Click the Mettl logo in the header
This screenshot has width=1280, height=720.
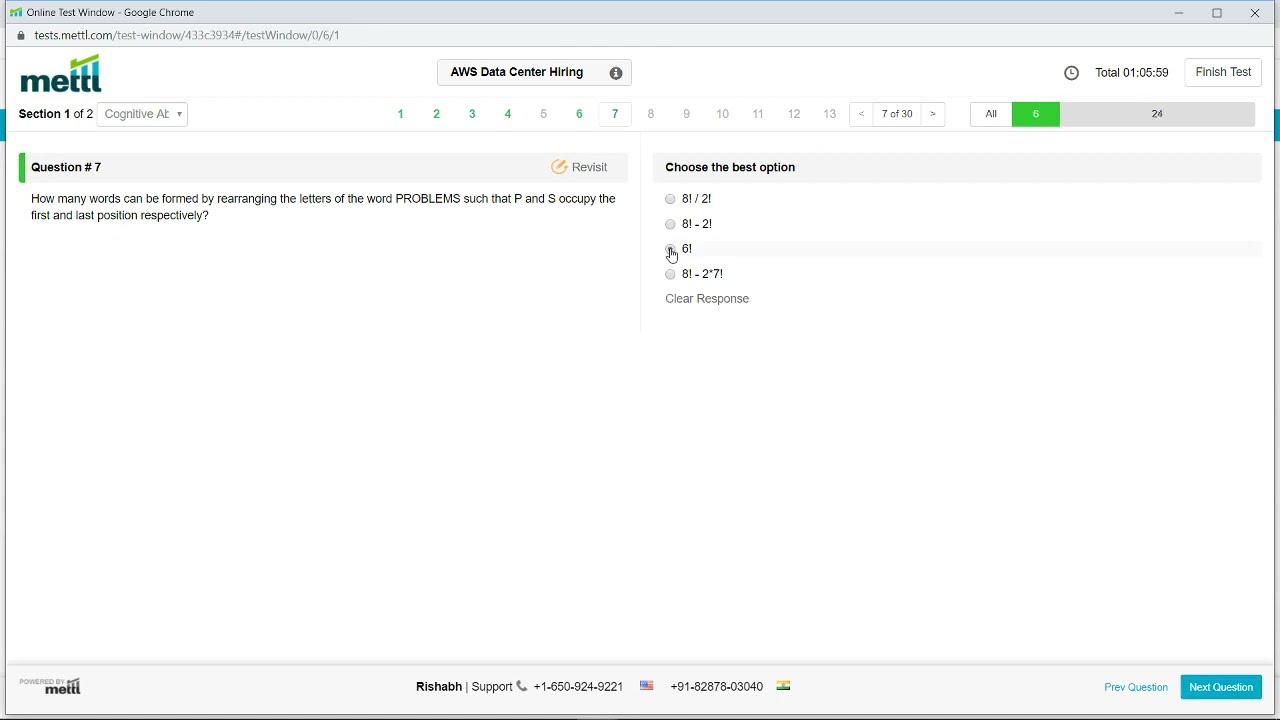click(61, 74)
